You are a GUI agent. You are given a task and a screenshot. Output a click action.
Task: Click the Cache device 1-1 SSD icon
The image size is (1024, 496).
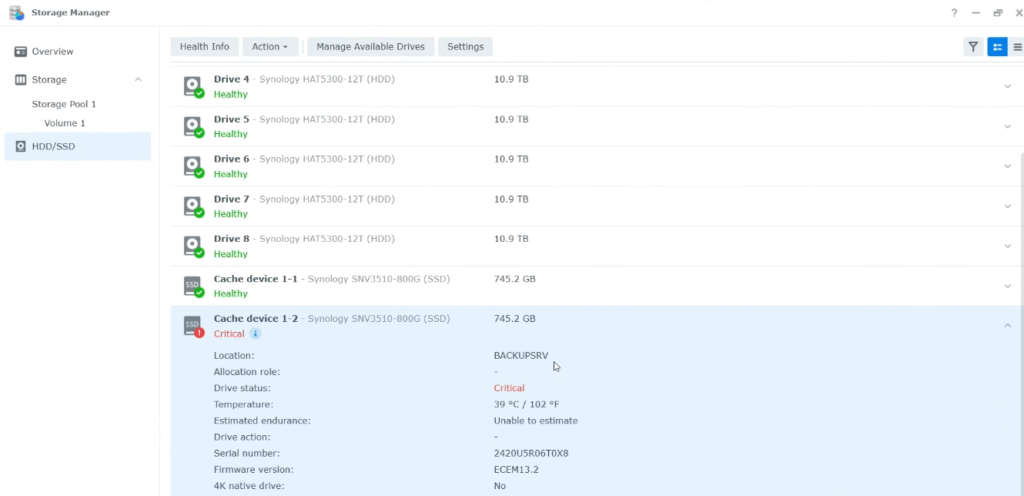193,286
